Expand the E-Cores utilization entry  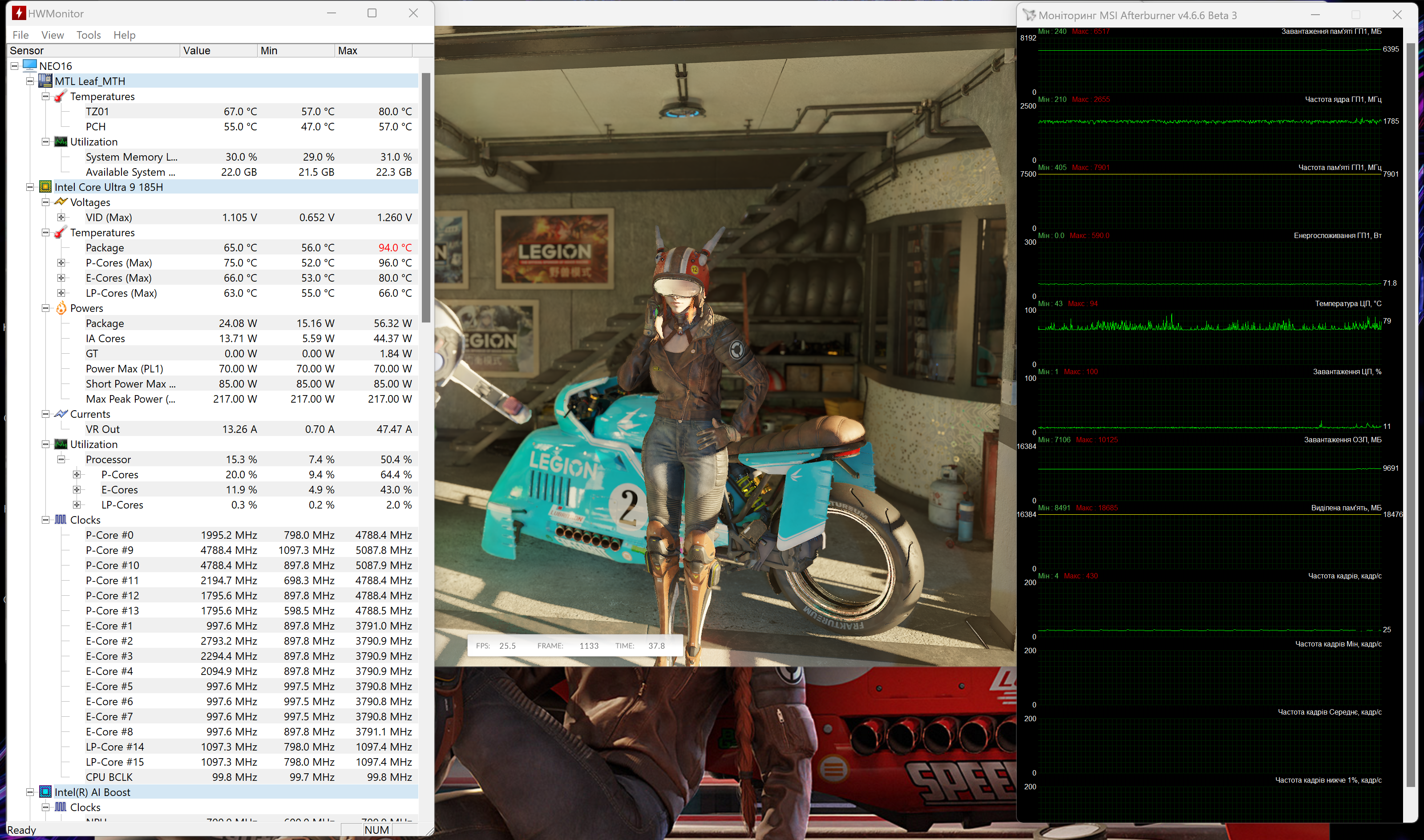click(x=77, y=489)
